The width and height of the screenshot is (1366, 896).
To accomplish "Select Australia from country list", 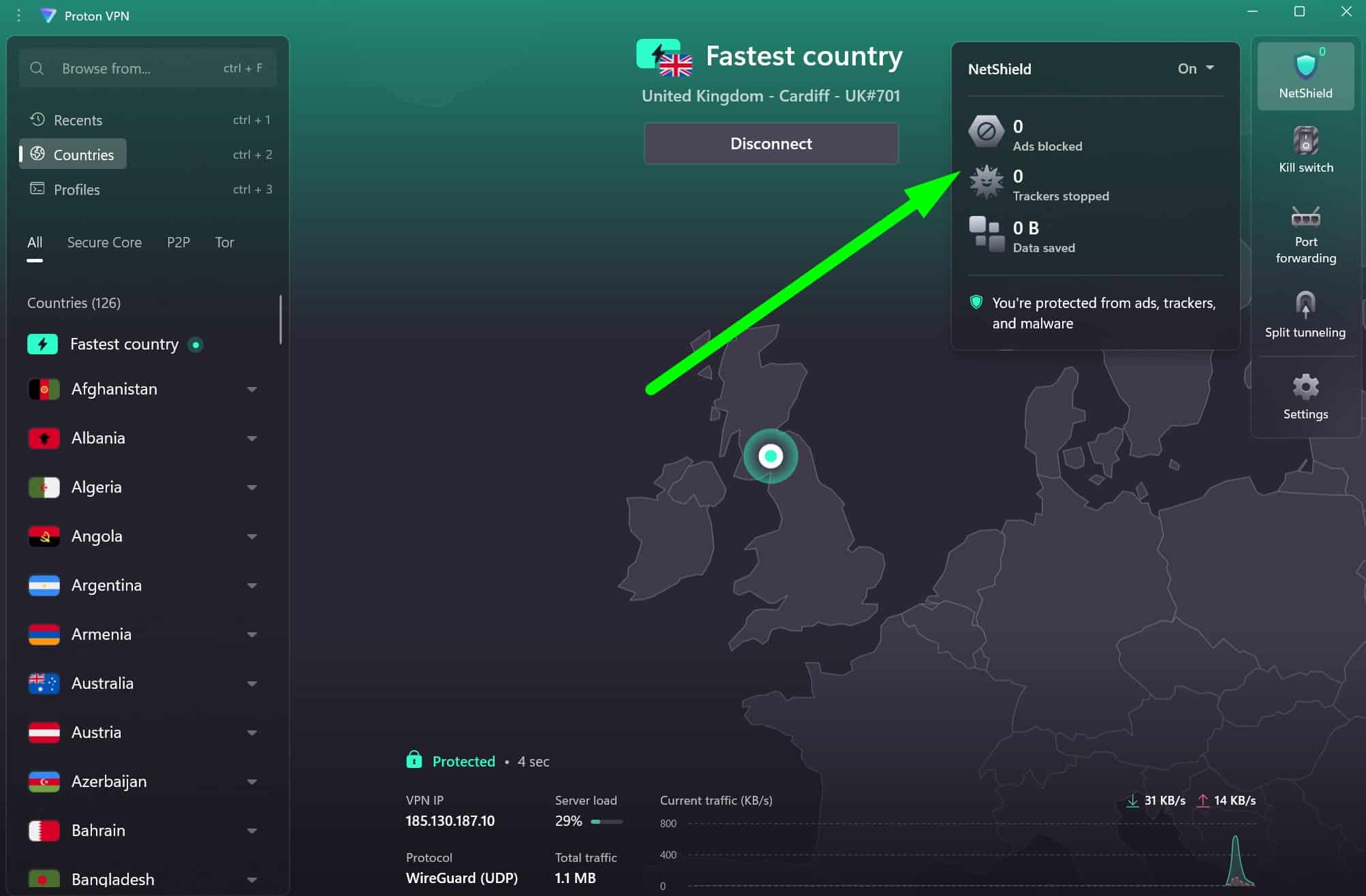I will click(x=102, y=683).
